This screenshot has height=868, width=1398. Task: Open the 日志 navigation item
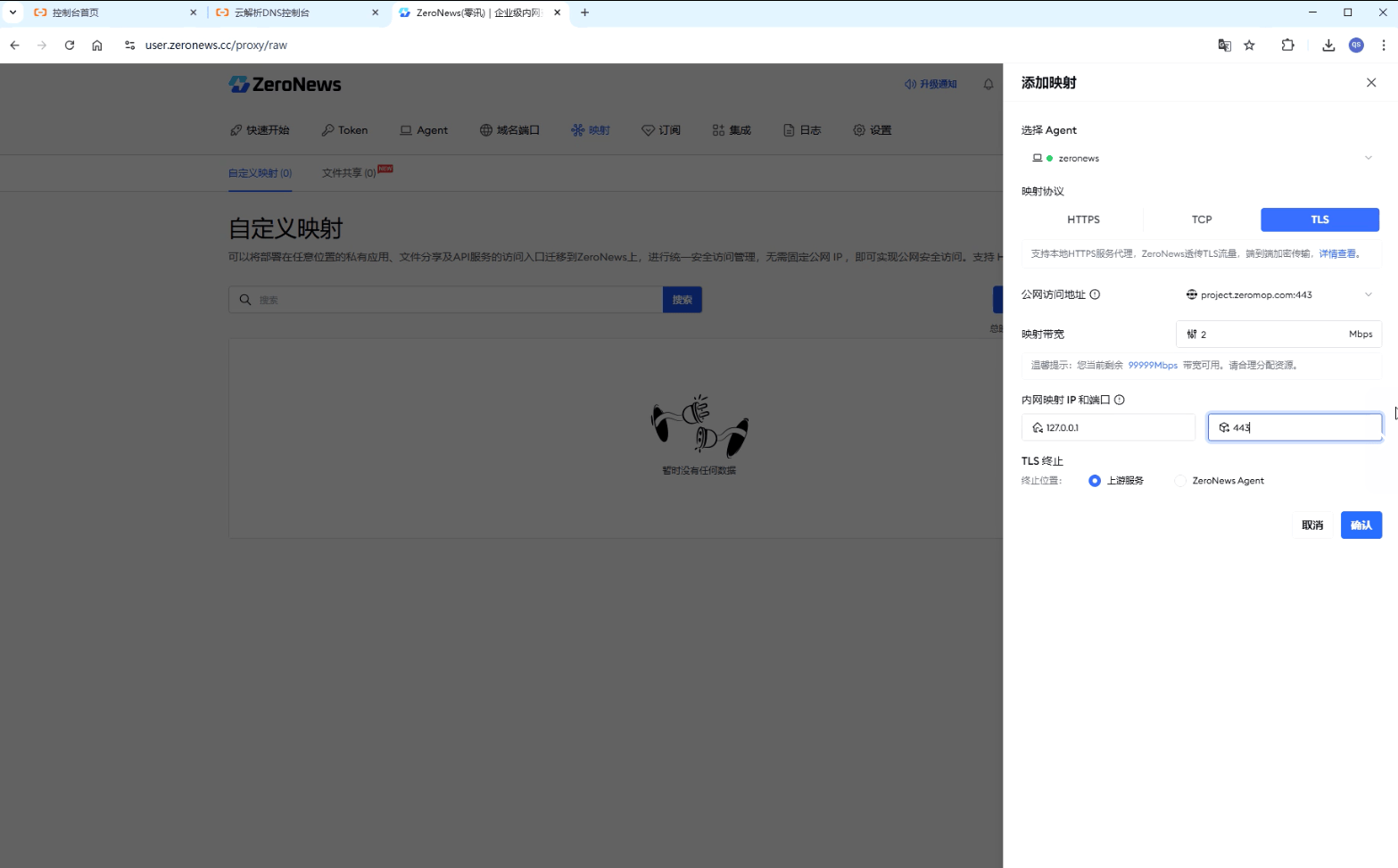tap(802, 130)
